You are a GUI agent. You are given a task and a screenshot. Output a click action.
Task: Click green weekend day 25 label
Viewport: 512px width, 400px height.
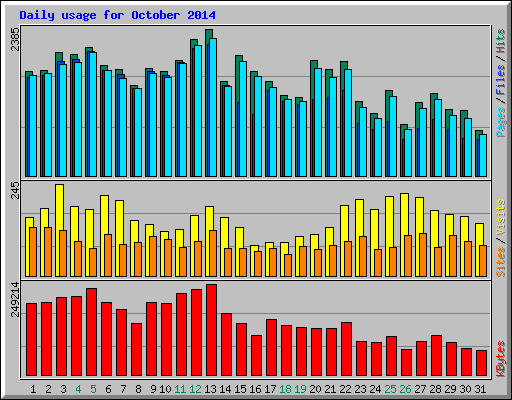pos(390,389)
